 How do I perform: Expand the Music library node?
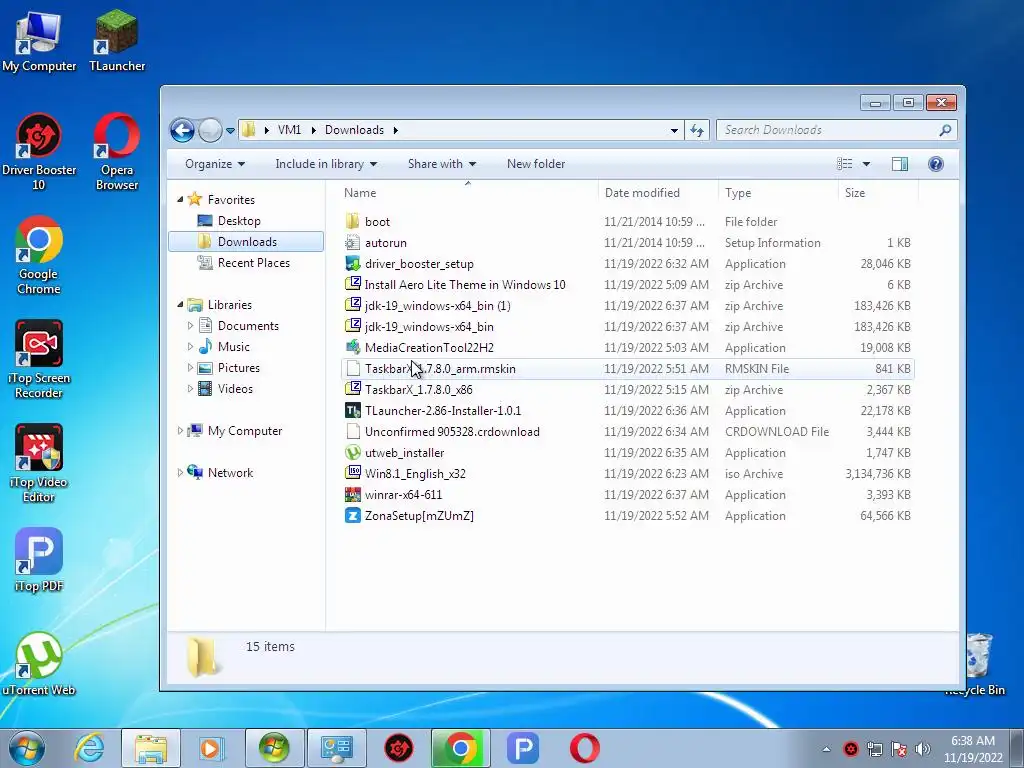tap(190, 346)
